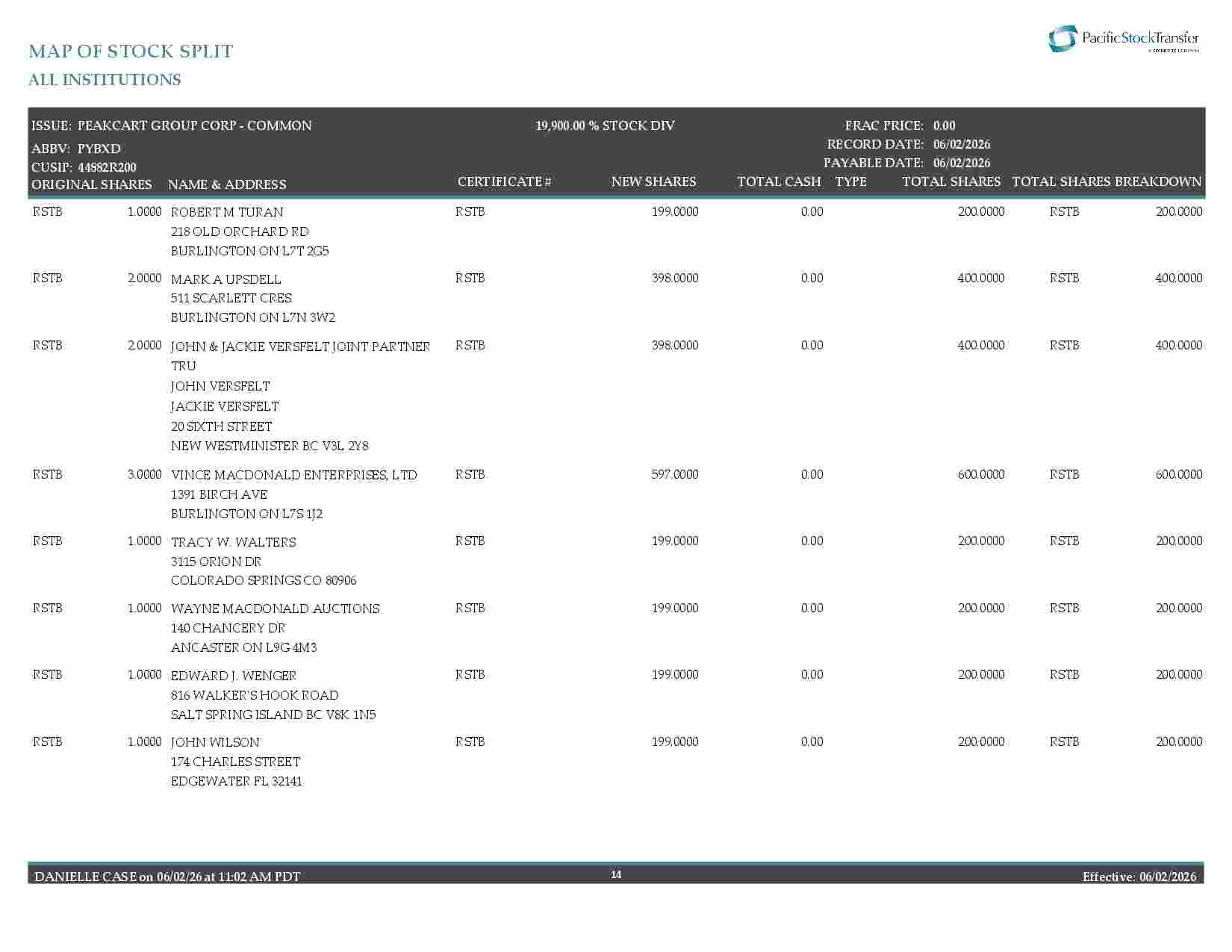Screen dimensions: 1232x952
Task: Select shareholder name EDWARD J. WENGER
Action: [234, 676]
